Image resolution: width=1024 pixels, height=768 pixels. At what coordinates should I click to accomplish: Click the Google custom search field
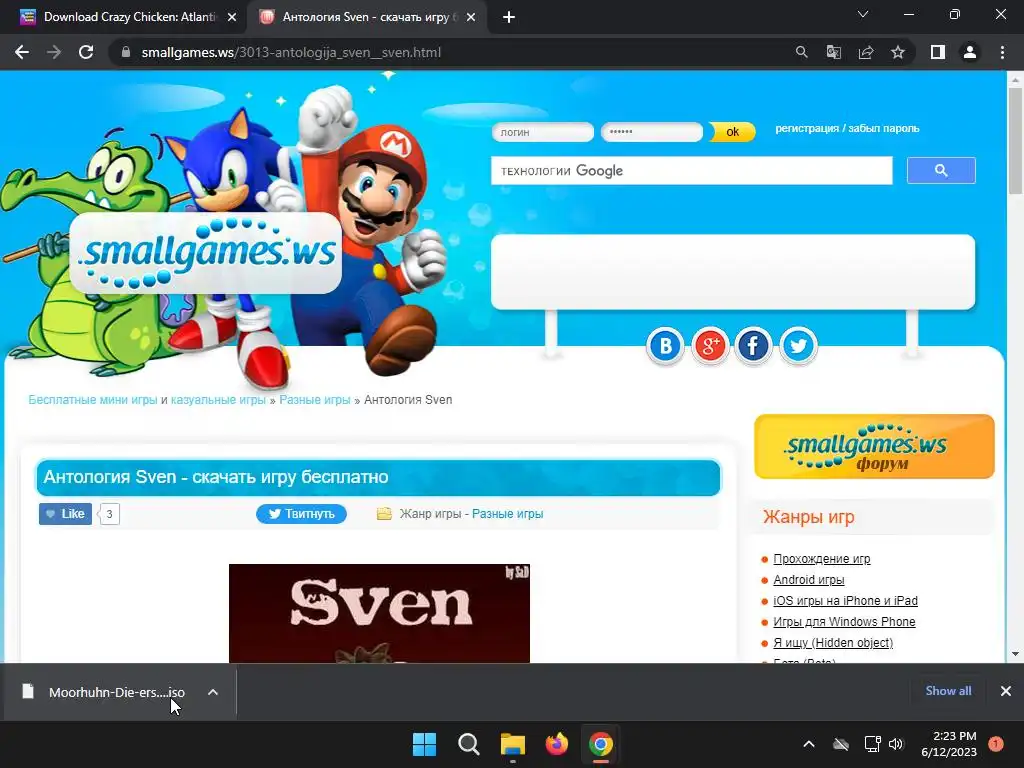tap(692, 170)
